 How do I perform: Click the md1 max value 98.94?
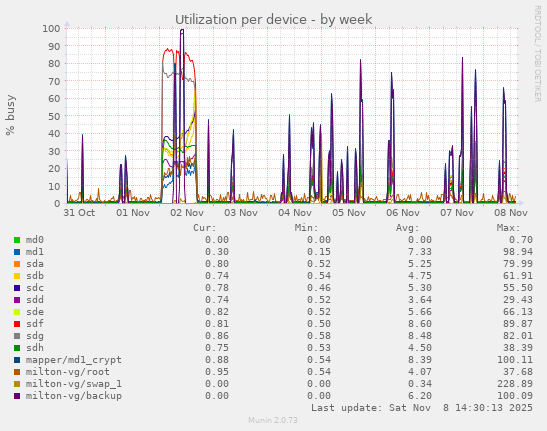[x=518, y=252]
